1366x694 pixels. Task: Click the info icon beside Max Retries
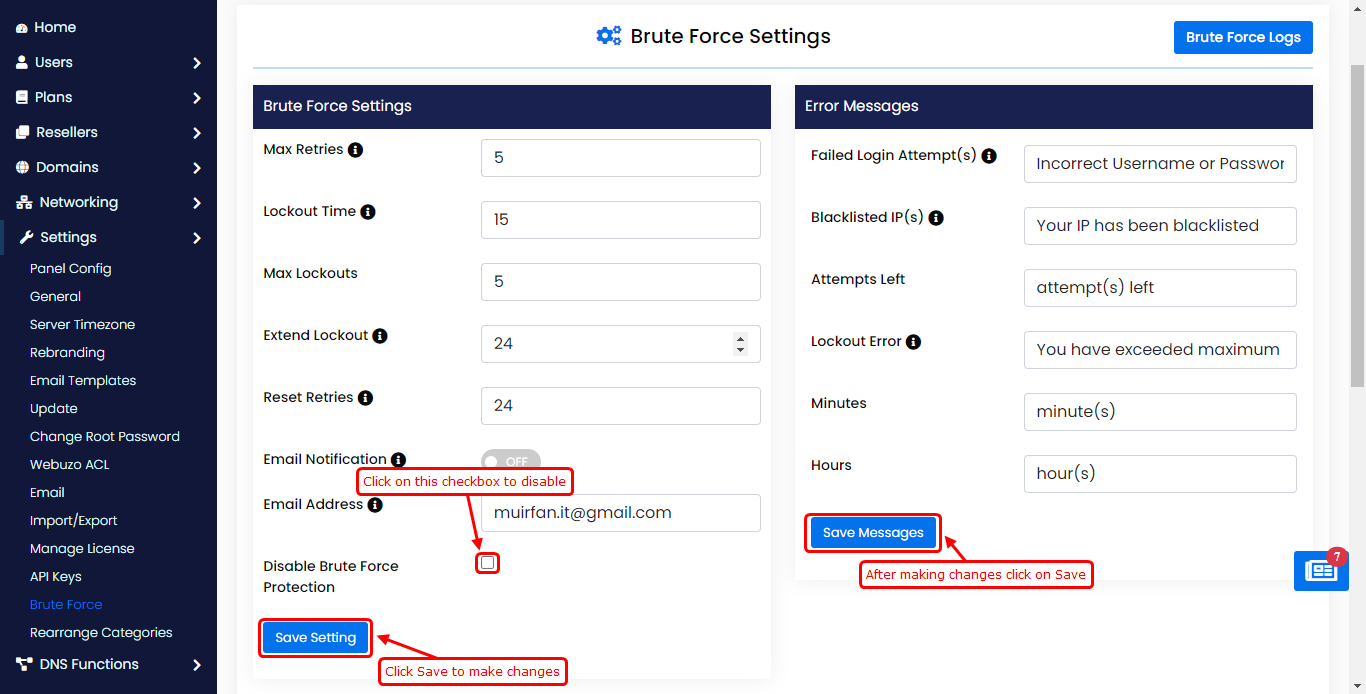[x=355, y=150]
